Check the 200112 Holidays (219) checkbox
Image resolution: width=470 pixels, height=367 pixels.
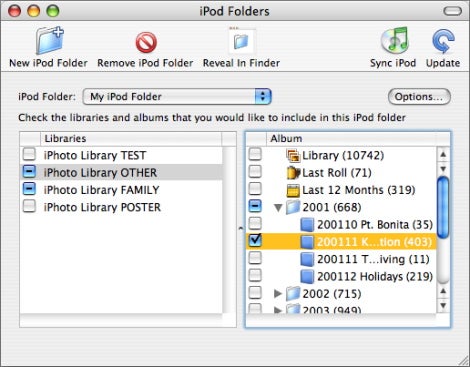pos(255,276)
